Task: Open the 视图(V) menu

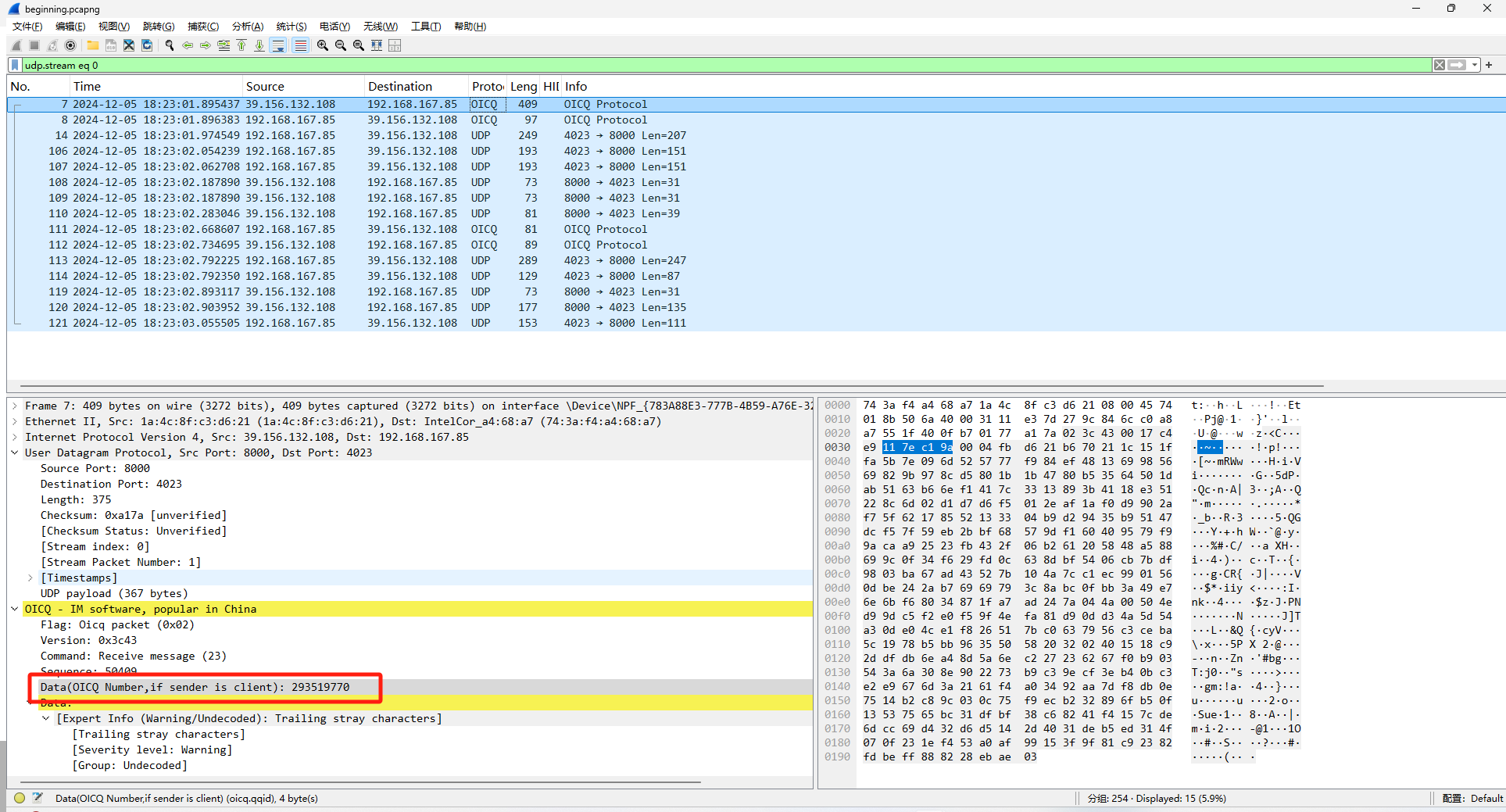Action: point(114,27)
